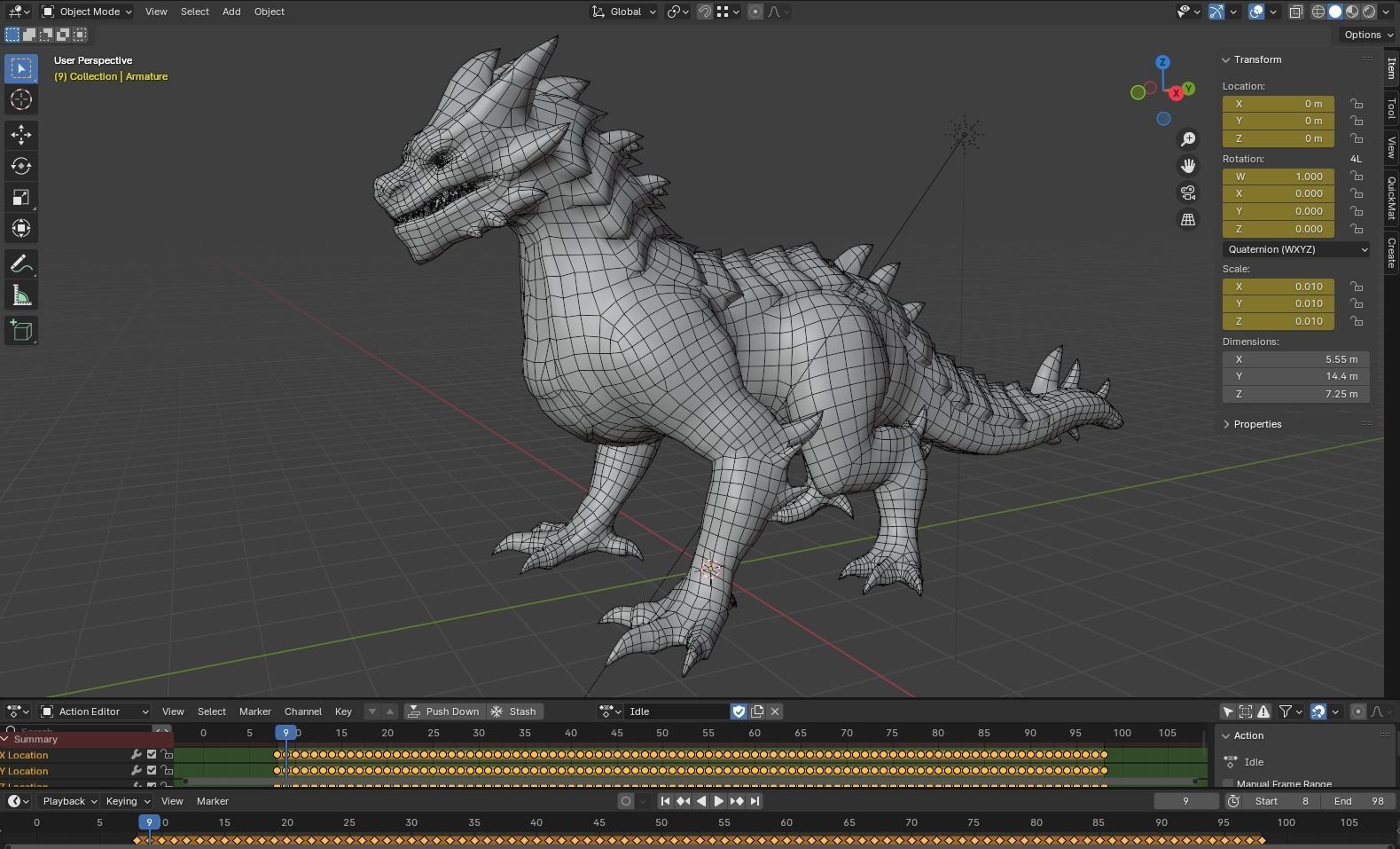Viewport: 1400px width, 849px height.
Task: Toggle the Manual Frame Range checkbox
Action: point(1228,783)
